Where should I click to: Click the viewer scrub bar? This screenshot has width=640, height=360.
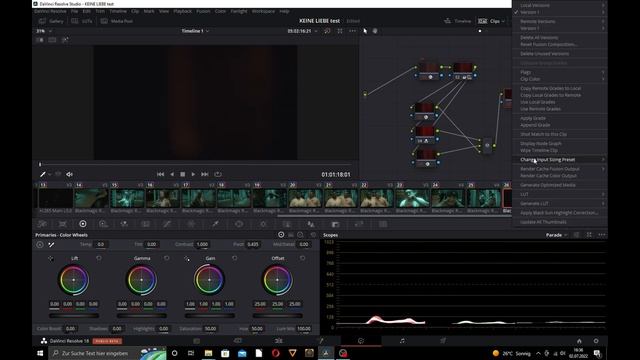[x=195, y=164]
